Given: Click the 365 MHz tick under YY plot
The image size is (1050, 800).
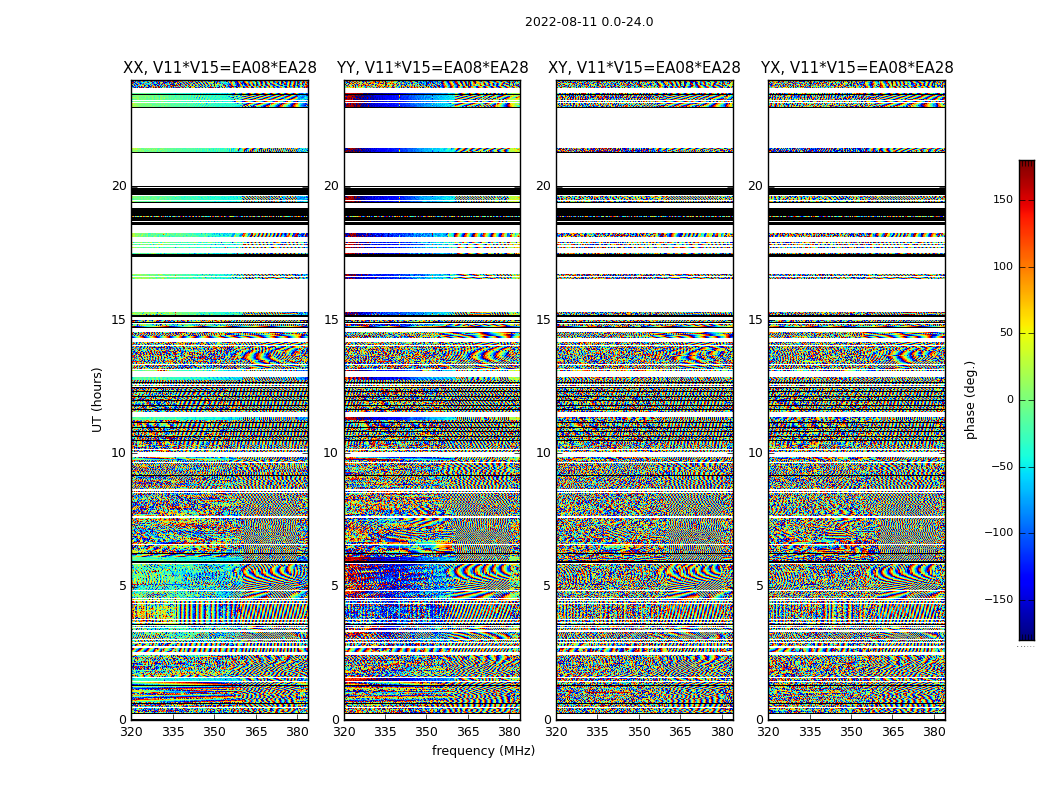Looking at the screenshot, I should coord(468,732).
